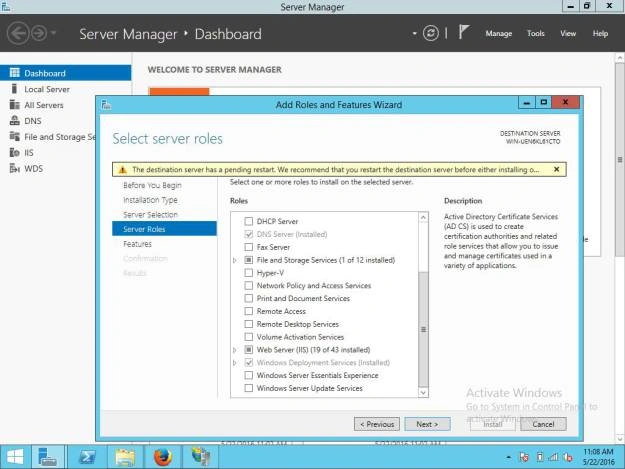This screenshot has height=469, width=625.
Task: Check the Hyper-V role
Action: (249, 273)
